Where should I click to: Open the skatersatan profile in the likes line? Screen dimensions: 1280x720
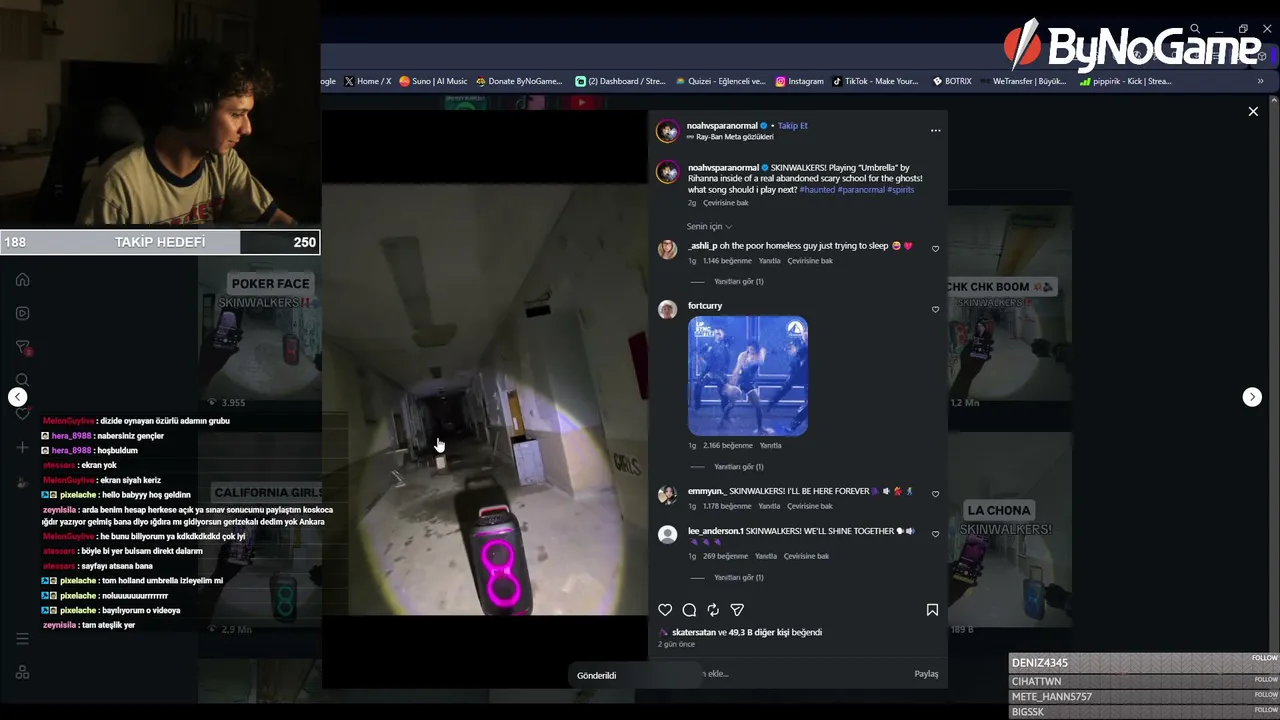pyautogui.click(x=694, y=633)
